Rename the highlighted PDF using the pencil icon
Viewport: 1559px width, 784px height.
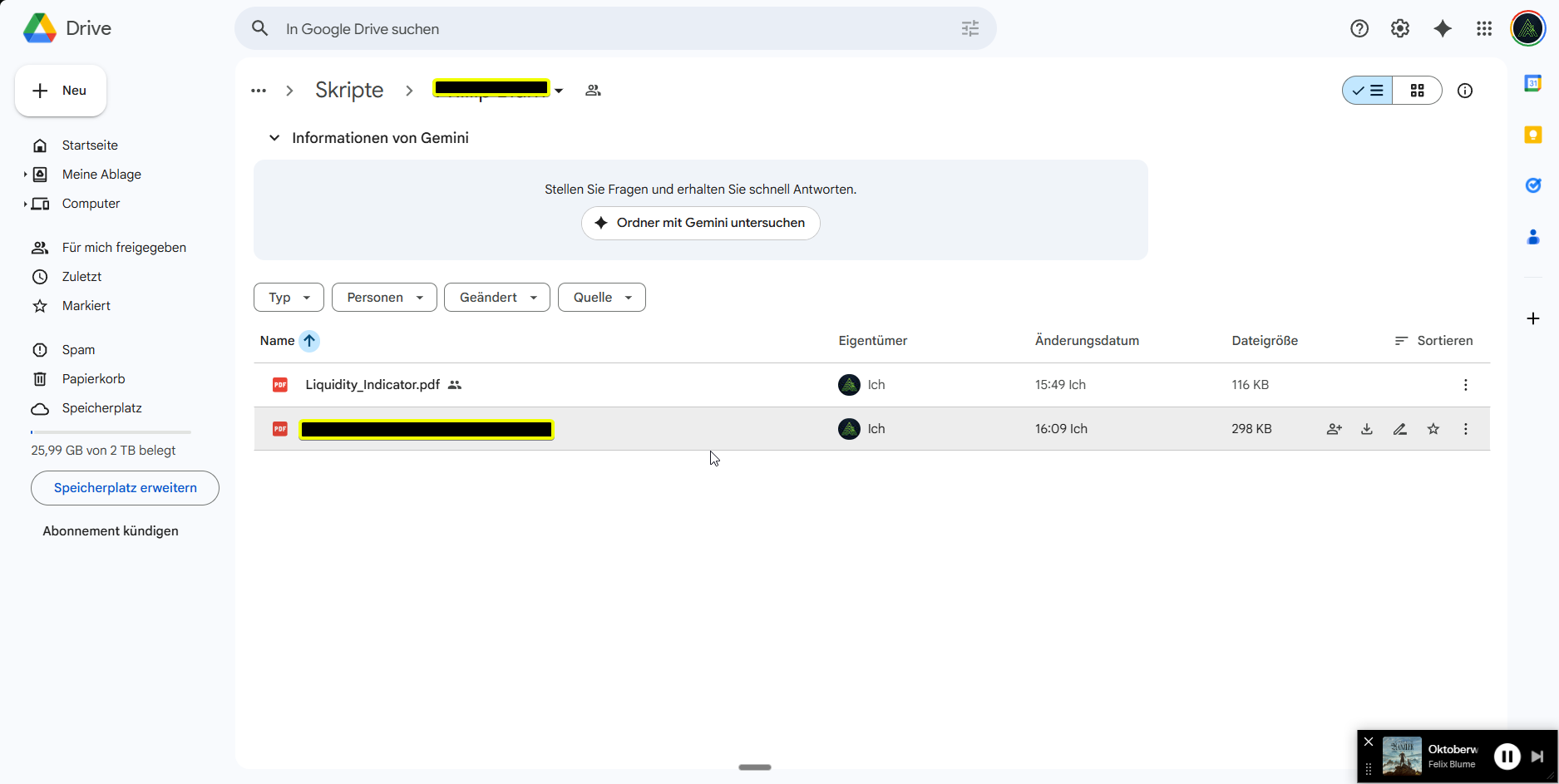pyautogui.click(x=1399, y=429)
